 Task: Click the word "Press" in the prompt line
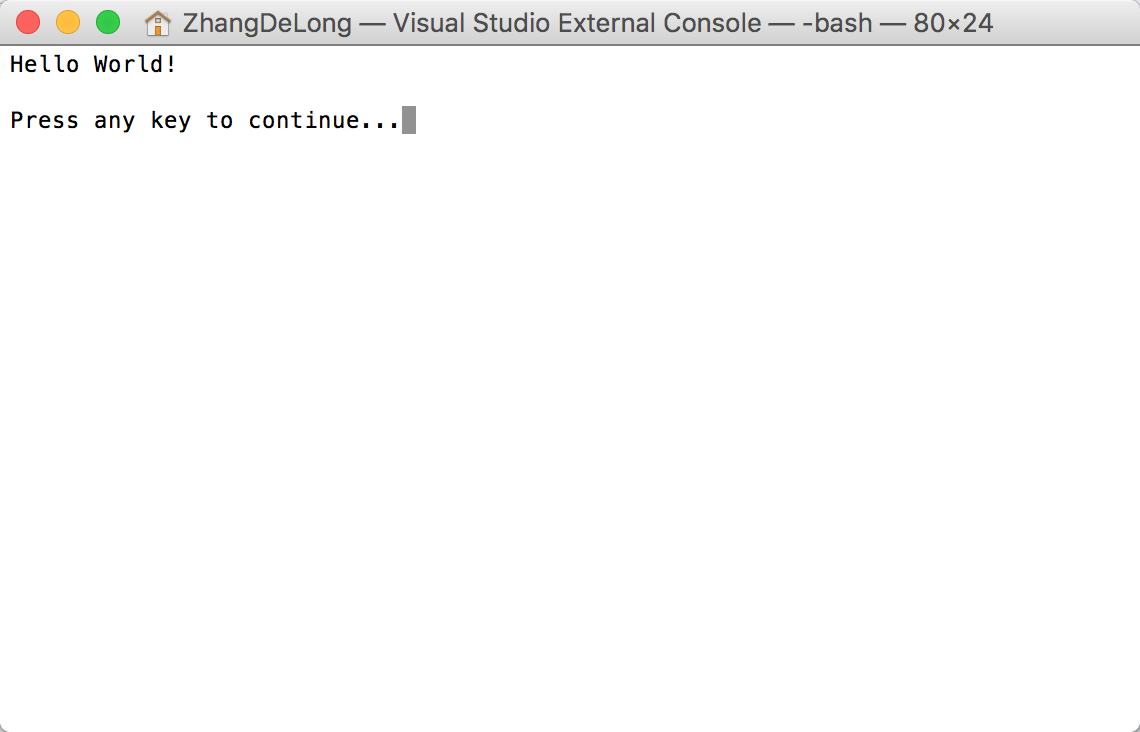[x=44, y=120]
